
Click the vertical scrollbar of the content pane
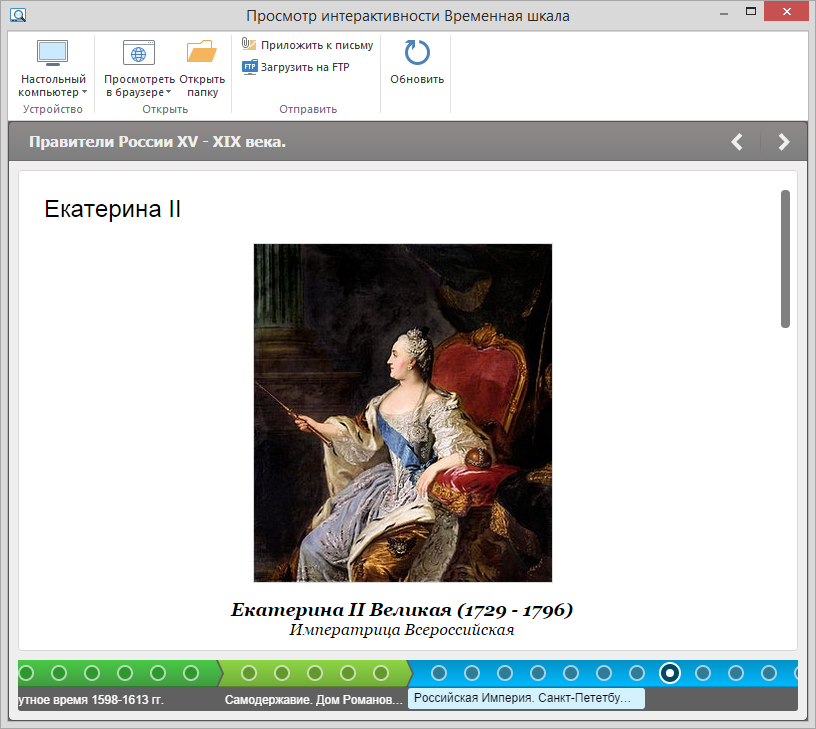point(785,259)
